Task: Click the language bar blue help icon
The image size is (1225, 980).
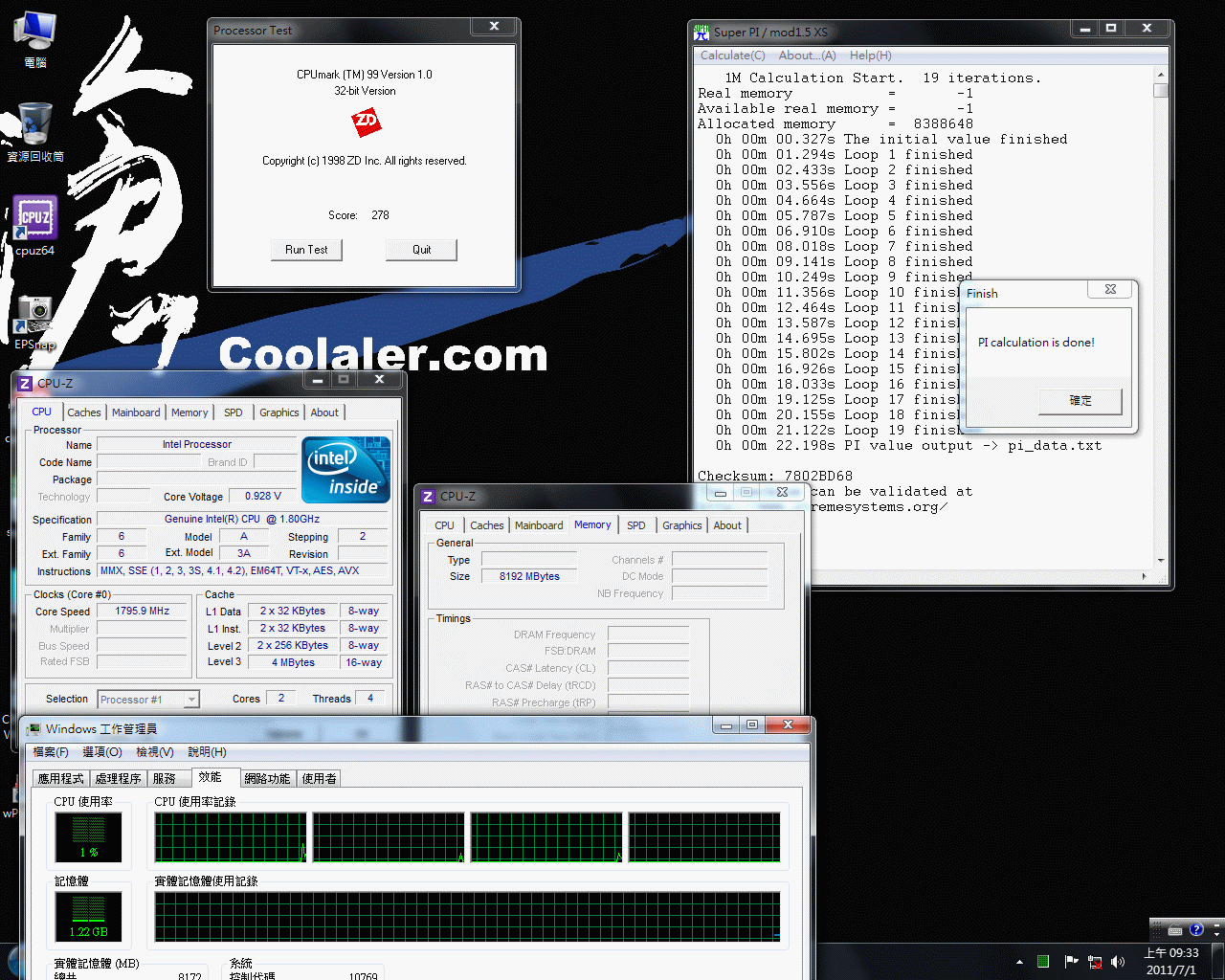Action: point(1196,929)
